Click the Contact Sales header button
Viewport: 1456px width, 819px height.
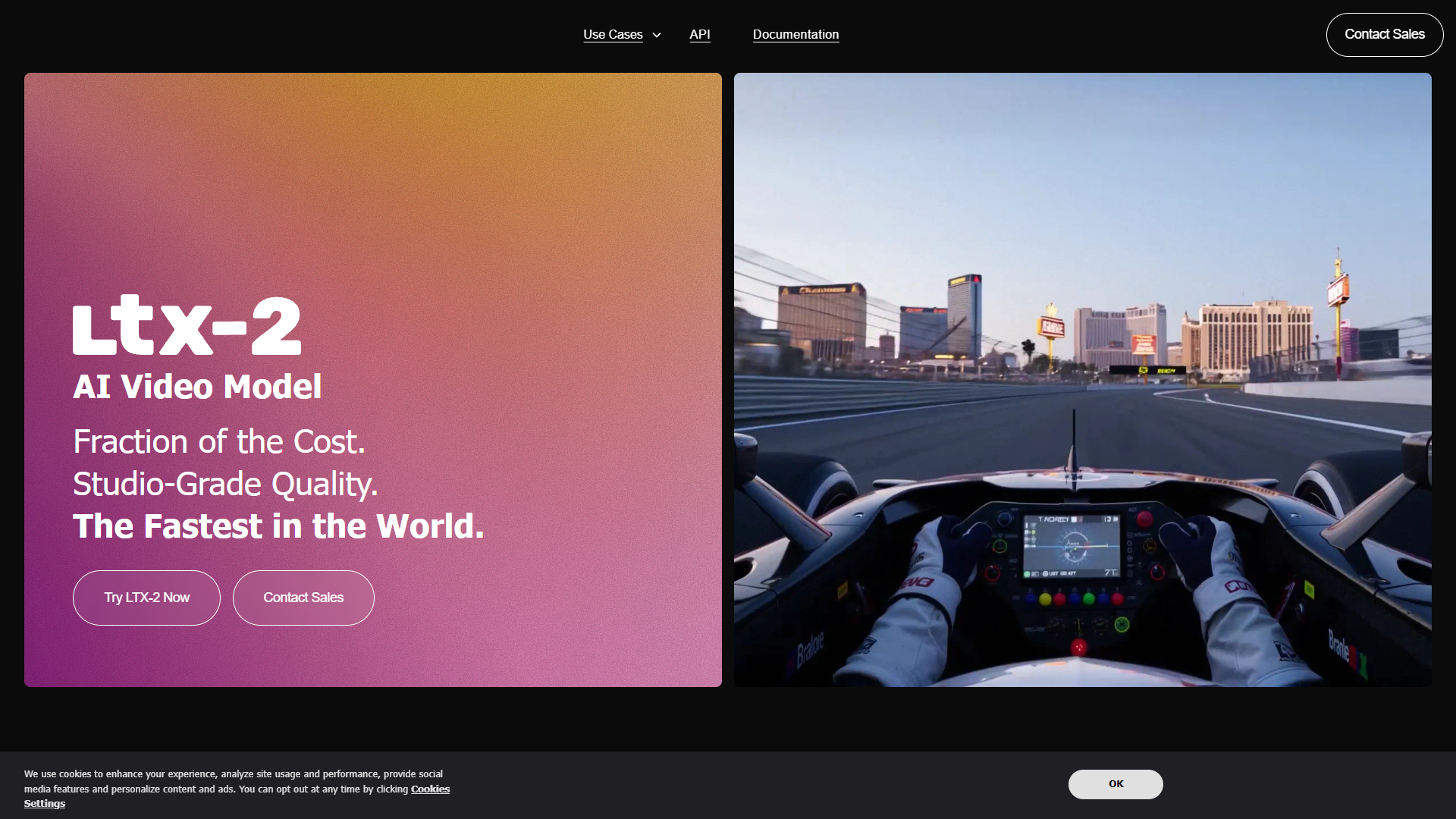click(1384, 35)
